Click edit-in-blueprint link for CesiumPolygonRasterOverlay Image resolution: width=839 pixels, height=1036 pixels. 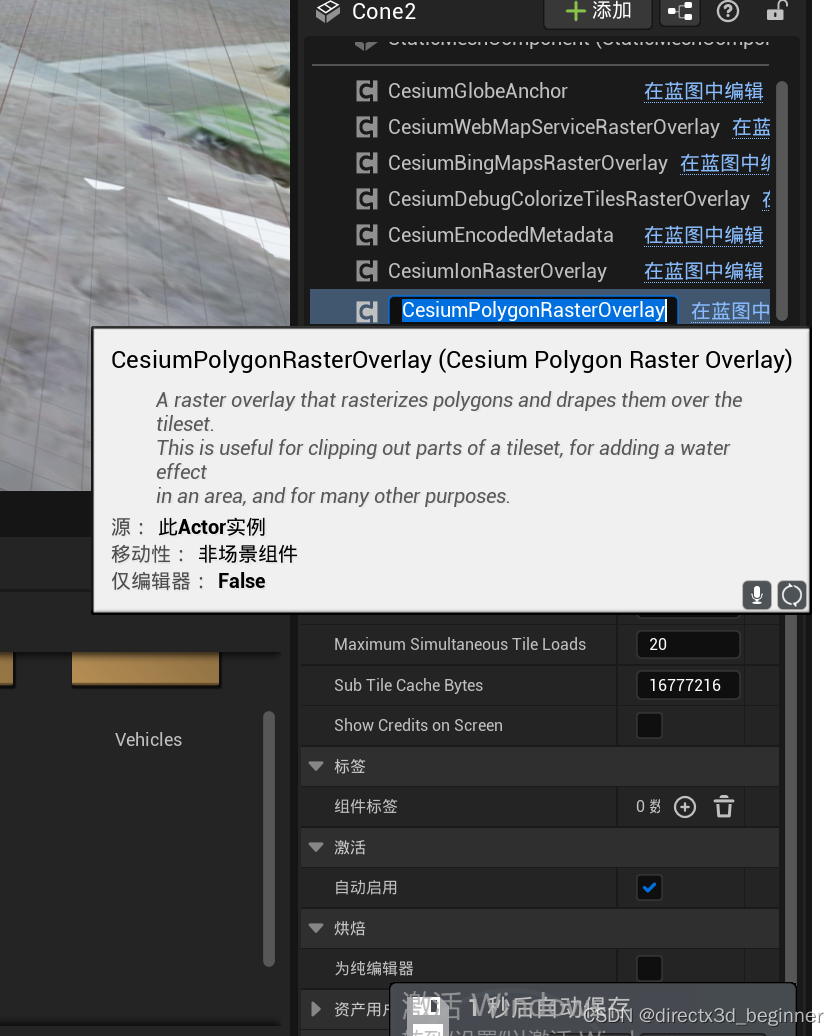coord(730,311)
